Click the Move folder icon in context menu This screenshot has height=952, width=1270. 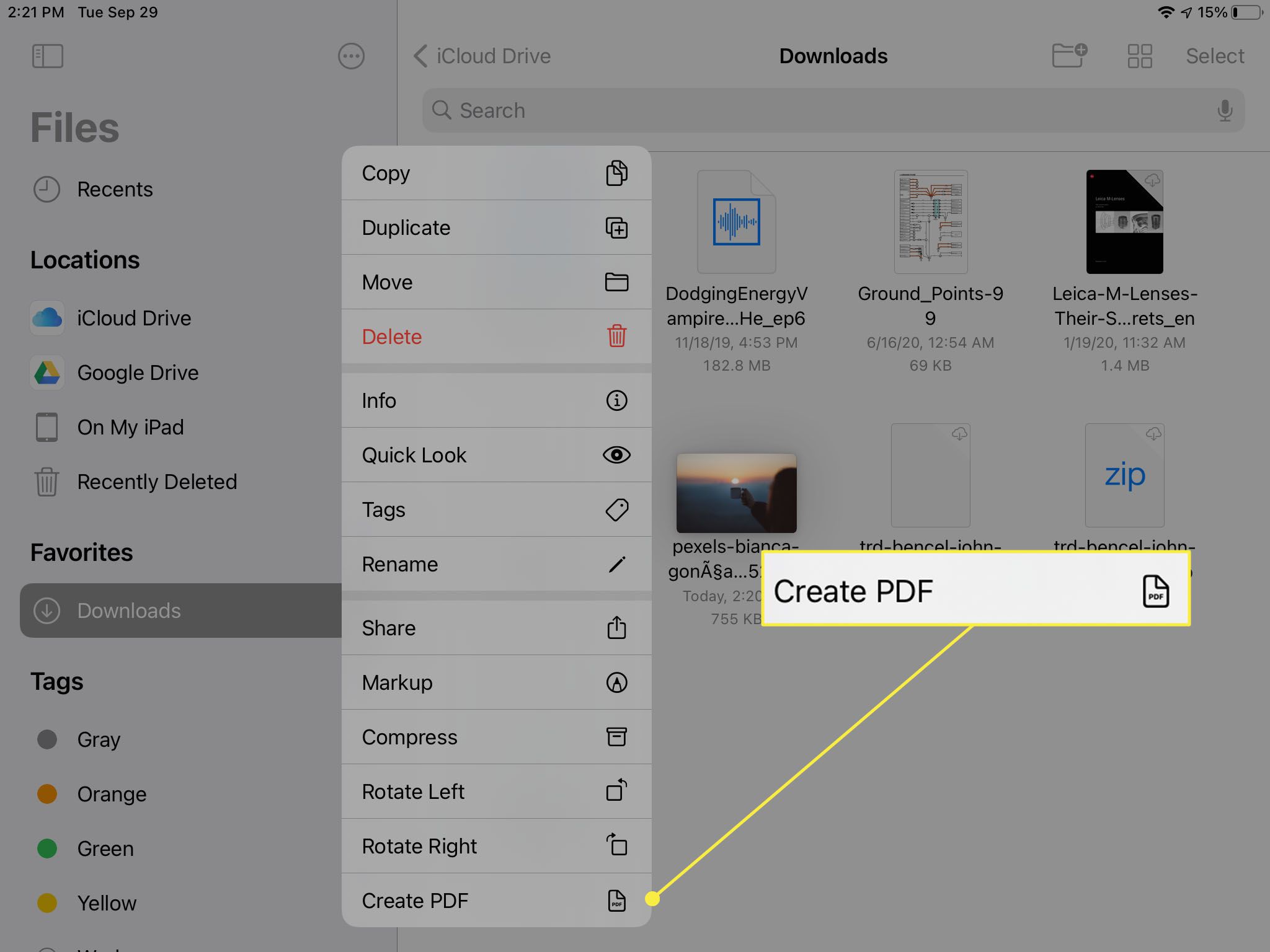click(x=616, y=282)
